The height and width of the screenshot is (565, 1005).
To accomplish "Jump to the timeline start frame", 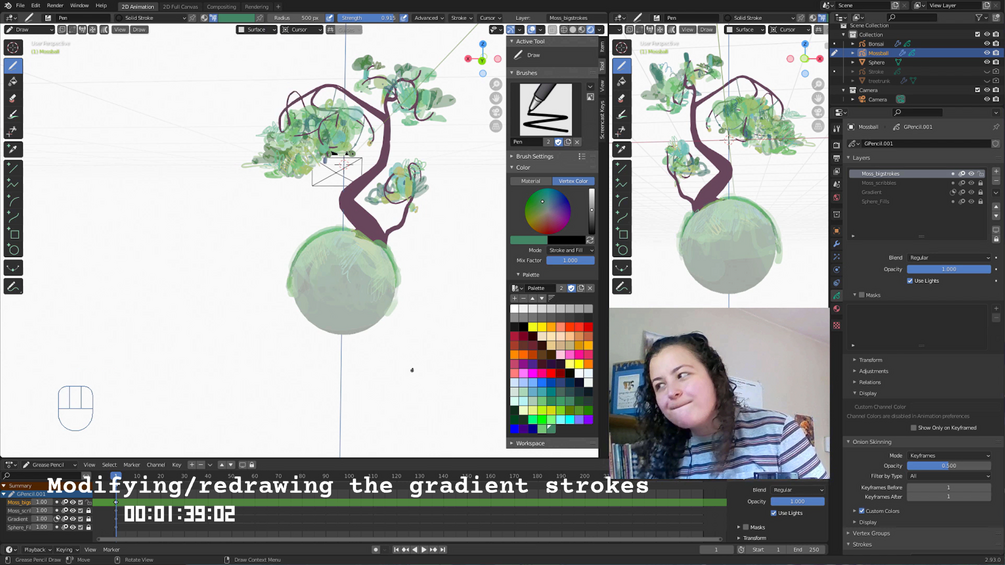I will click(x=396, y=550).
